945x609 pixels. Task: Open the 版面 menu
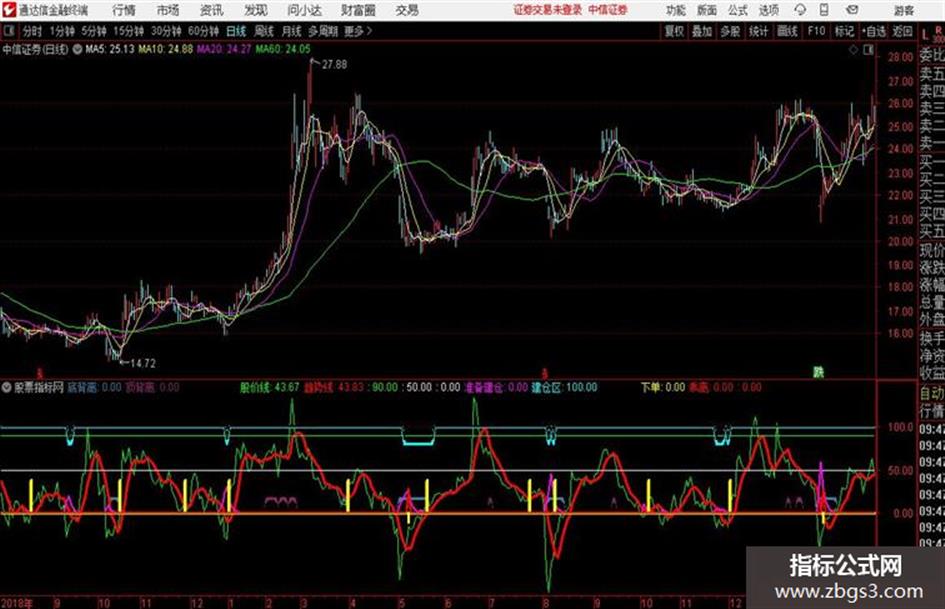point(706,10)
